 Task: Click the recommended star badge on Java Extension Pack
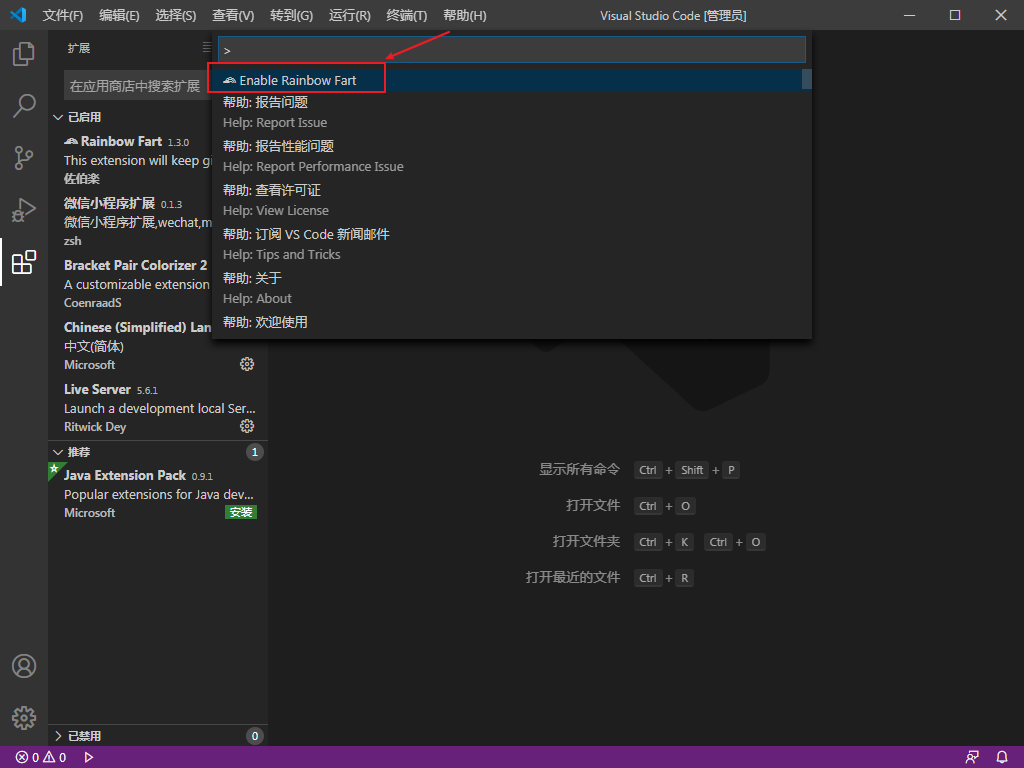tap(54, 469)
